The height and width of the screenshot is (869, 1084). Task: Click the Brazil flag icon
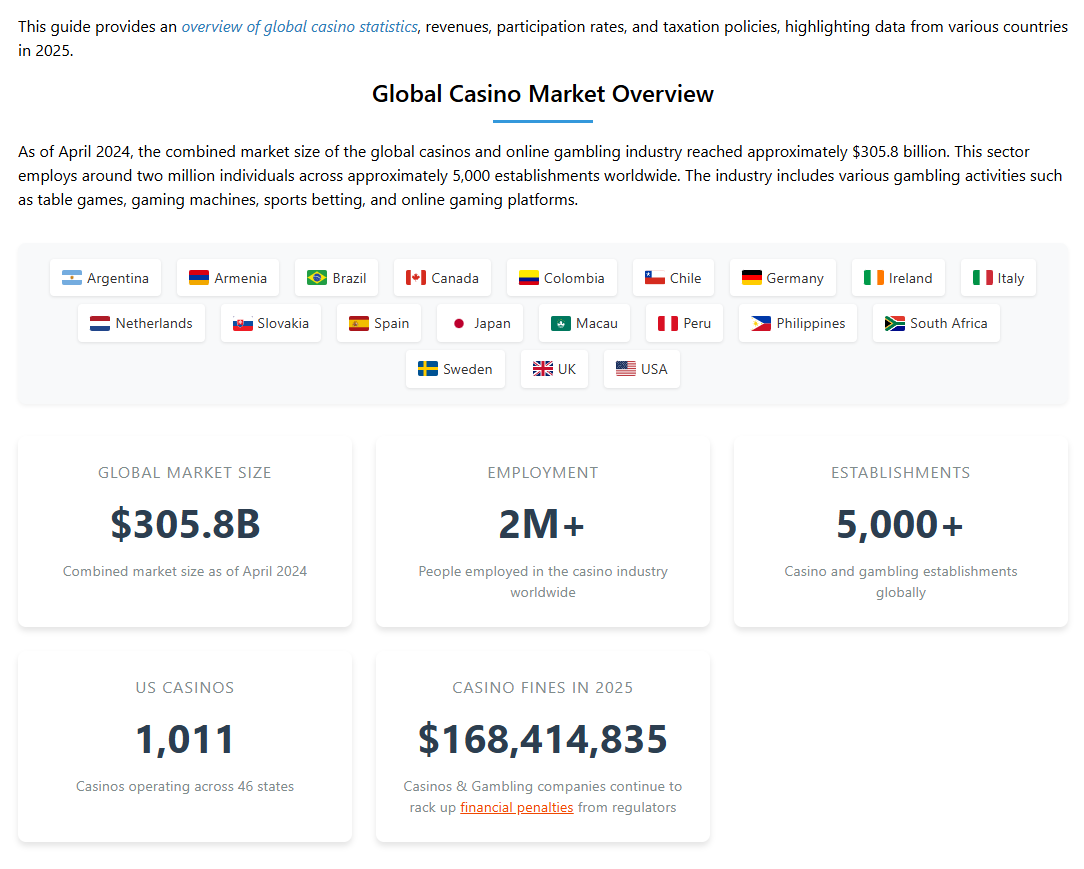tap(317, 278)
